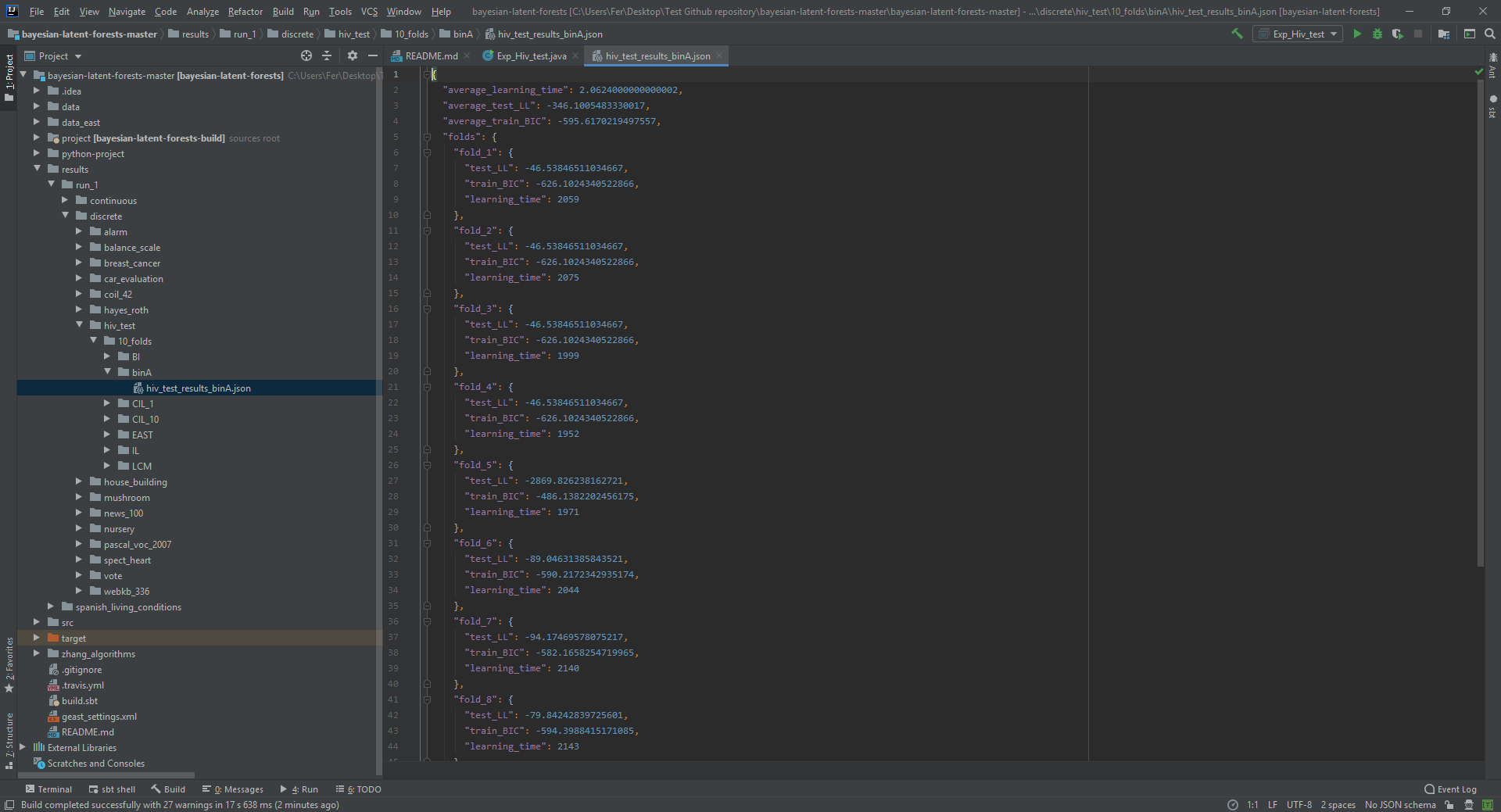Image resolution: width=1501 pixels, height=812 pixels.
Task: Expand the continuous folder
Action: (65, 200)
